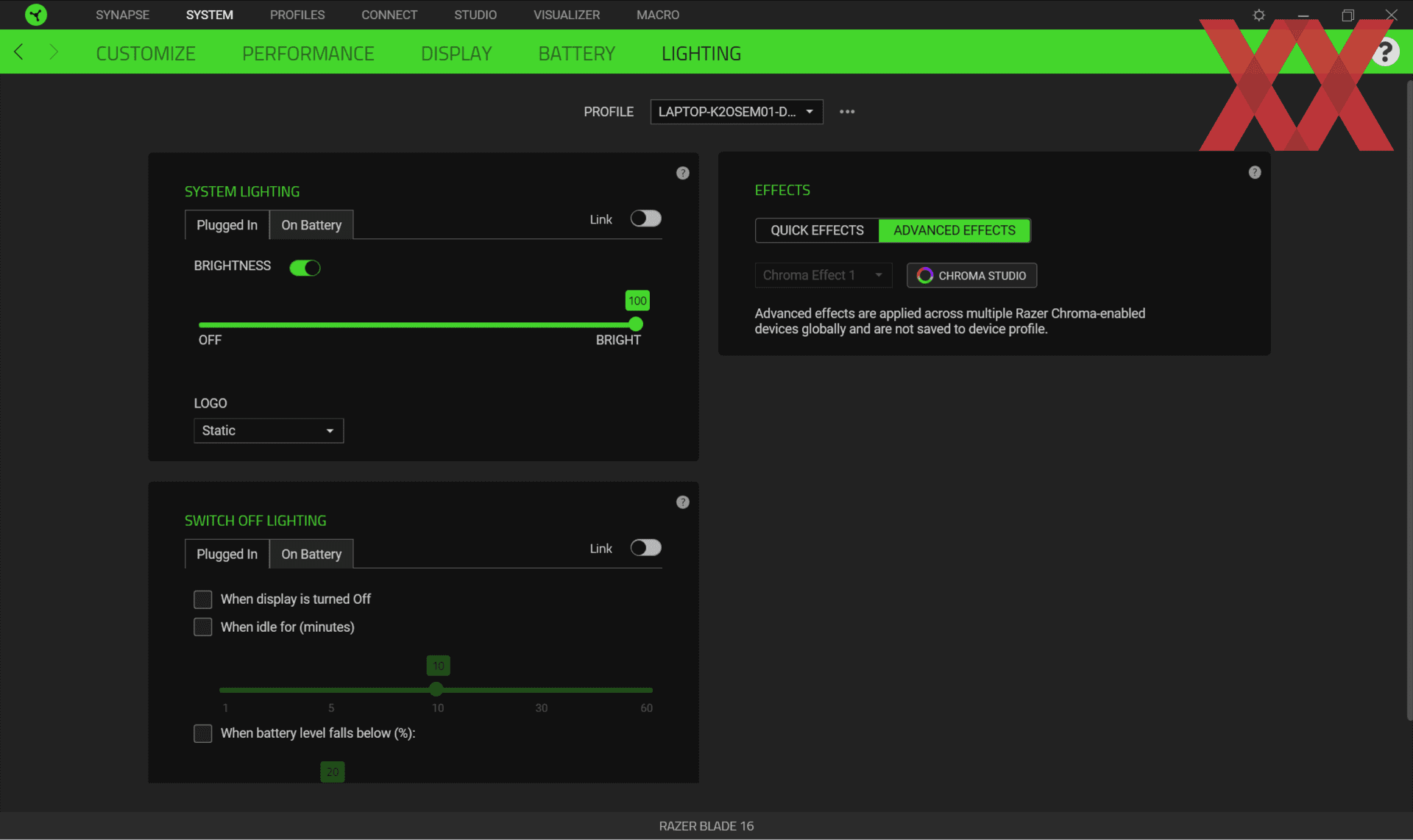Select the Lighting tab
This screenshot has width=1413, height=840.
tap(701, 53)
